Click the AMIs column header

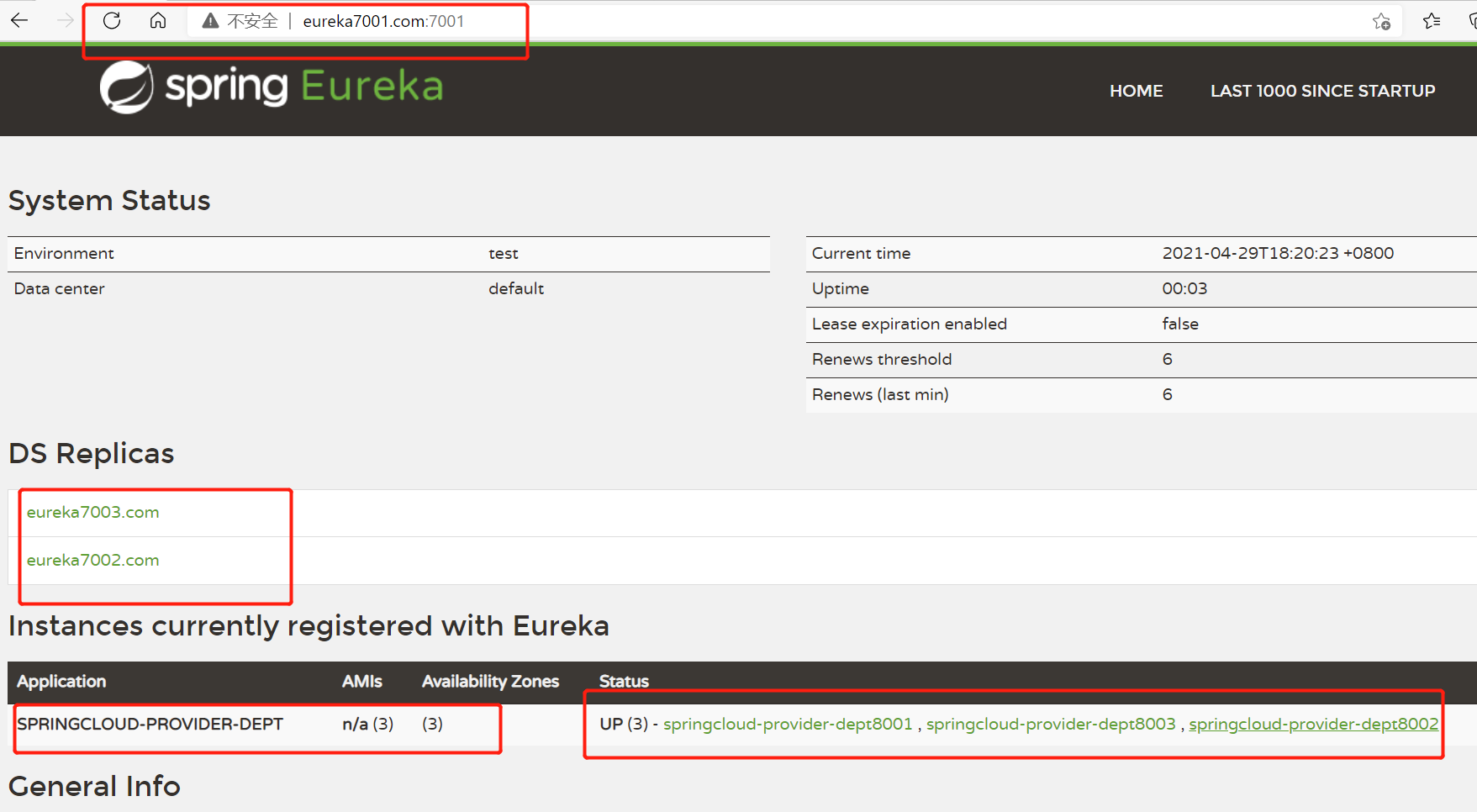(x=362, y=681)
